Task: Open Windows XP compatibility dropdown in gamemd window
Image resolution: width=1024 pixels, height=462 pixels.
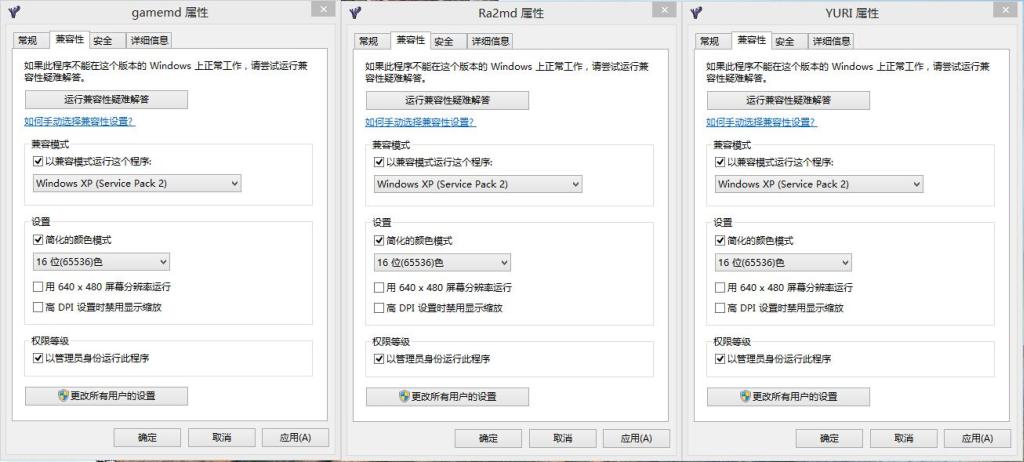Action: point(136,183)
